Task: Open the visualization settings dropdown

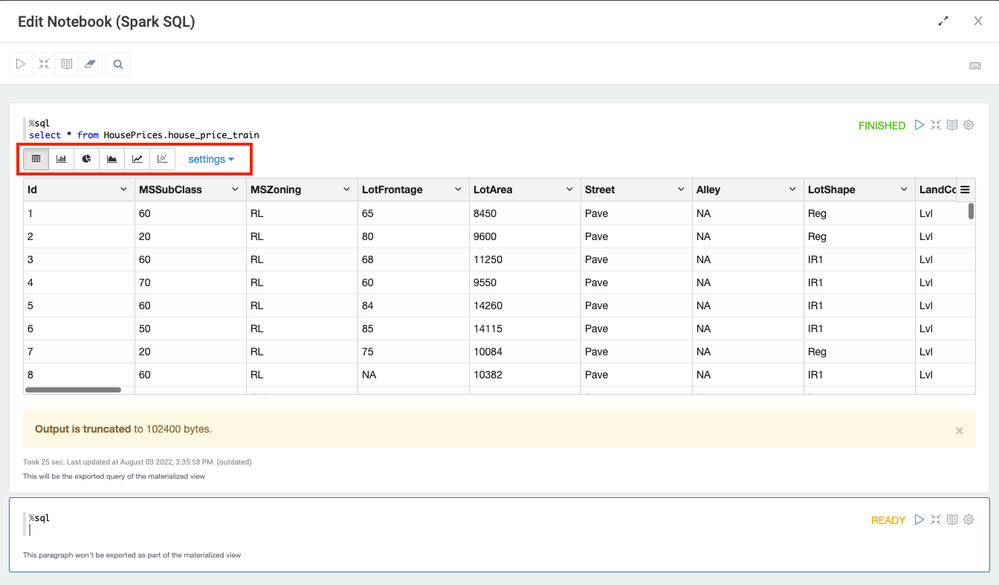Action: pyautogui.click(x=211, y=159)
